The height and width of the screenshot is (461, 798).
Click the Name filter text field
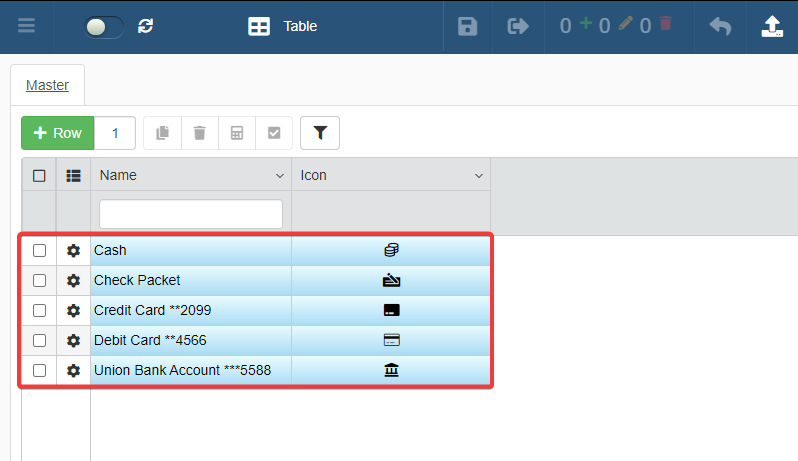point(191,214)
